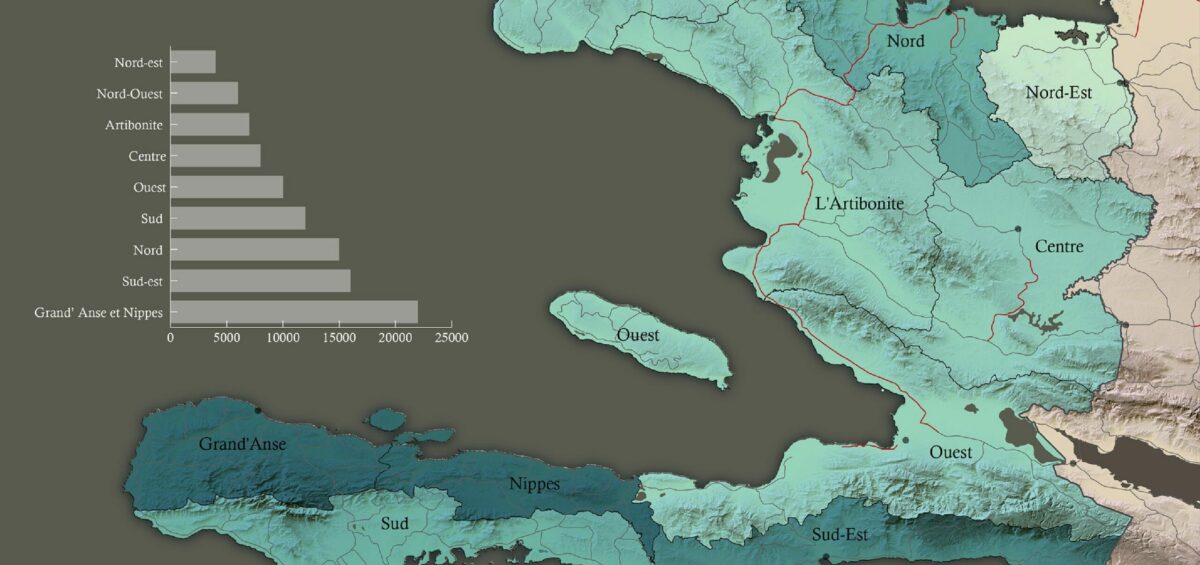Select the Sud region label on the map

(395, 523)
